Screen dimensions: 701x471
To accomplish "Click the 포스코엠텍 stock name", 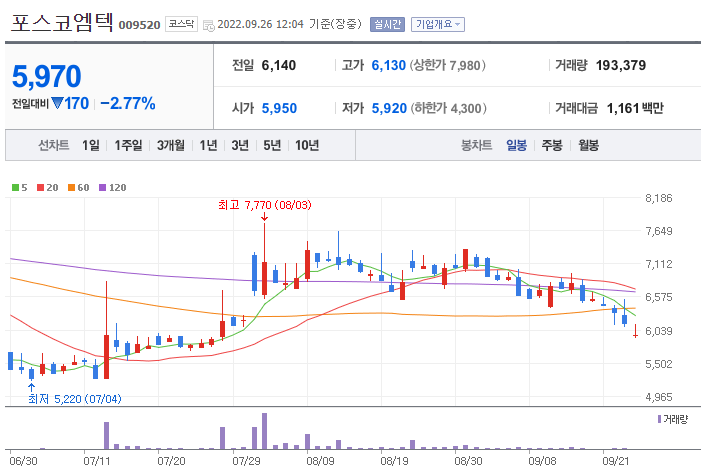I will coord(62,22).
